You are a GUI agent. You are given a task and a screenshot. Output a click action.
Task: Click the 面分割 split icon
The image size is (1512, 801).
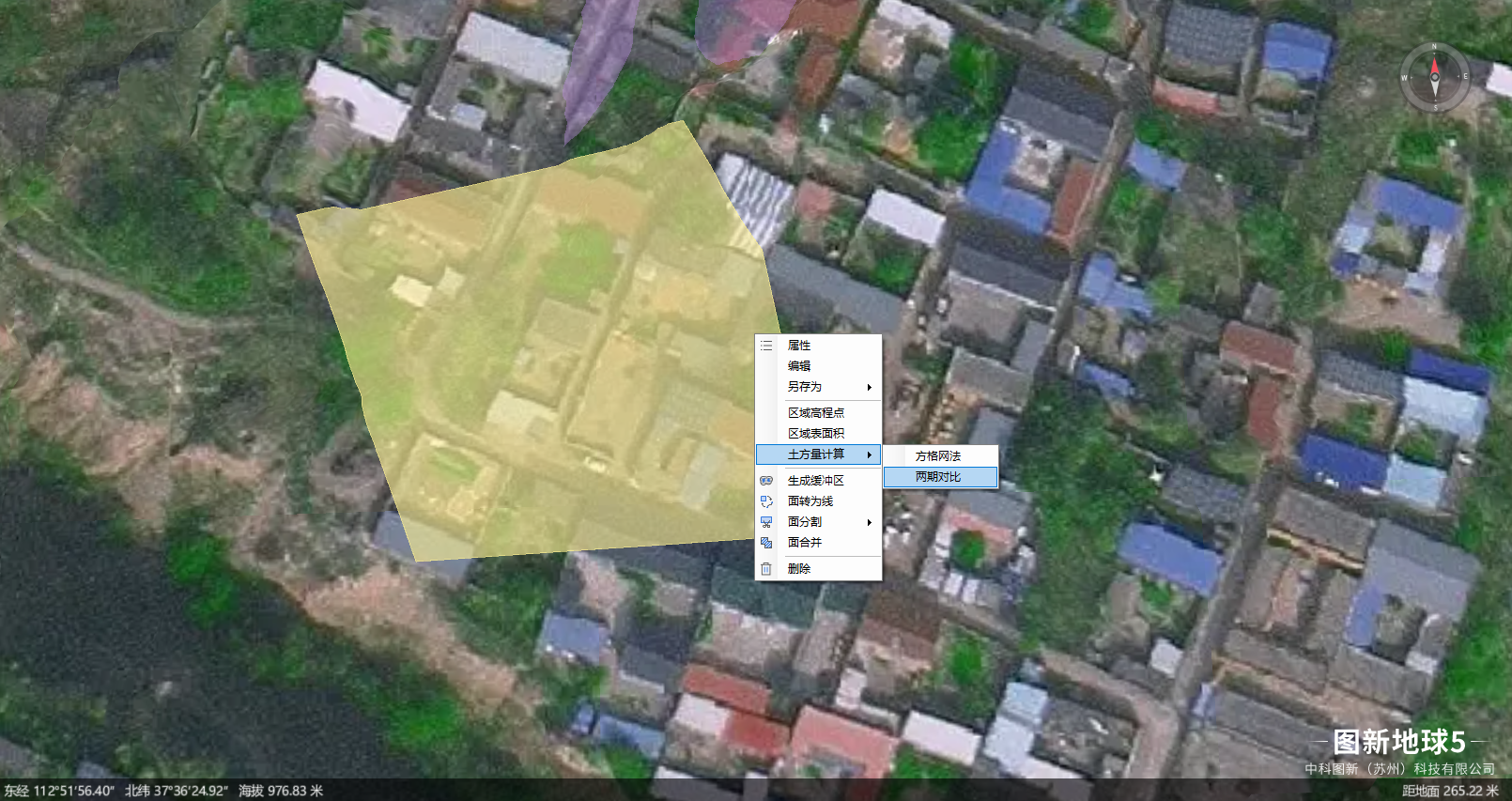(x=766, y=522)
